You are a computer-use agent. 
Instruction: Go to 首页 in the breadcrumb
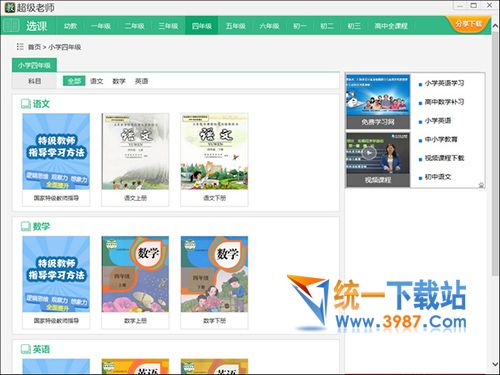(34, 47)
